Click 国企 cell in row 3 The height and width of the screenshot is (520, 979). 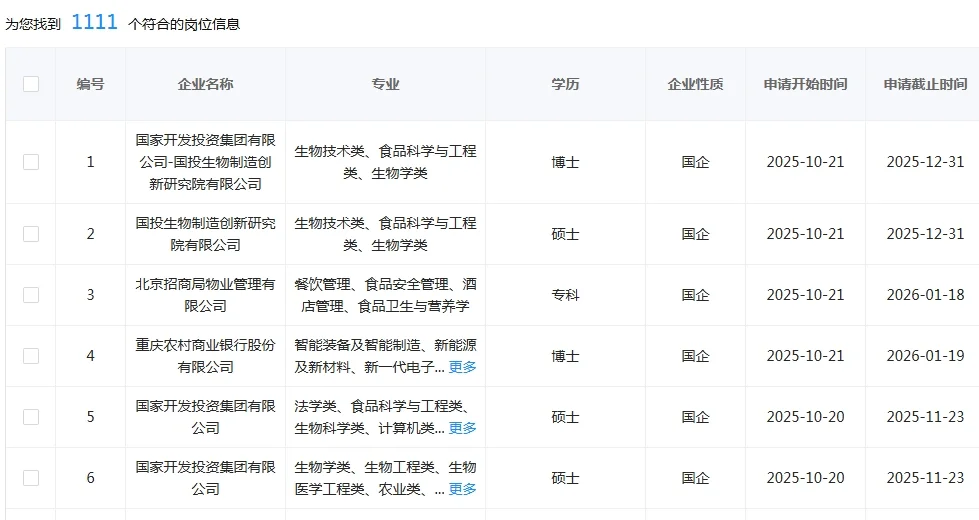coord(696,295)
